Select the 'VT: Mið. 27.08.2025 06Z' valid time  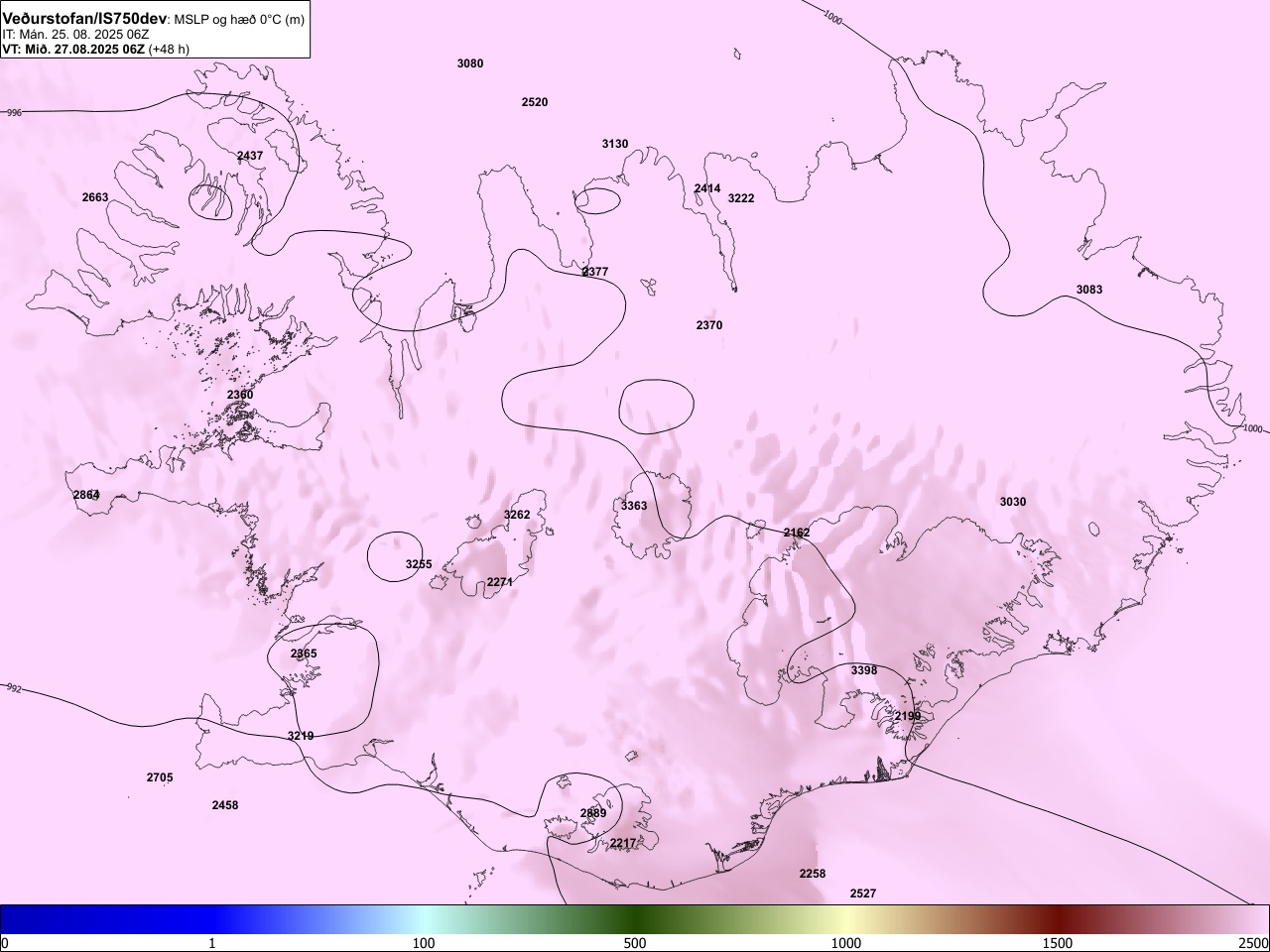(x=73, y=49)
